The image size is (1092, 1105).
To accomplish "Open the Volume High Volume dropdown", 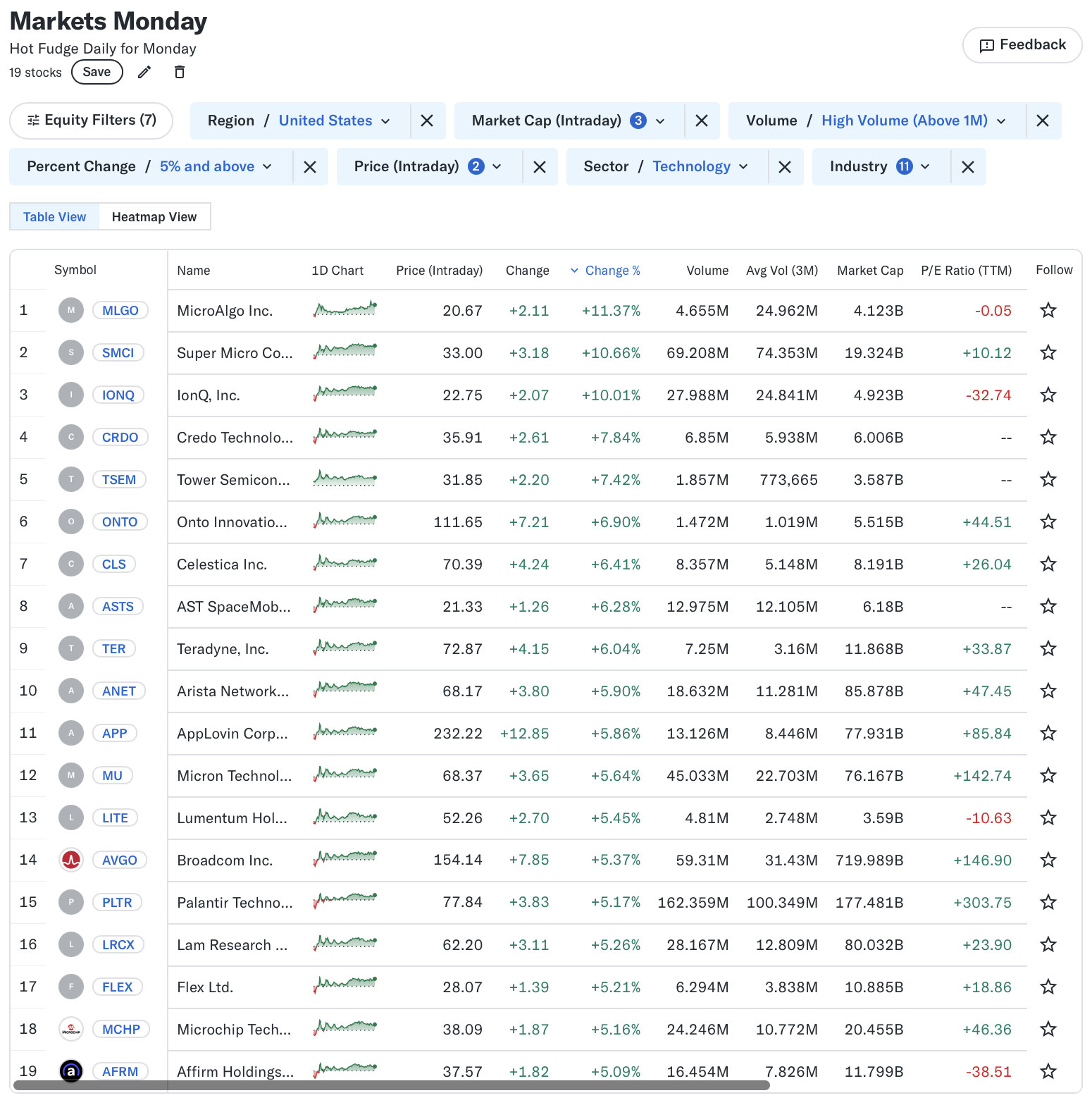I will point(877,121).
